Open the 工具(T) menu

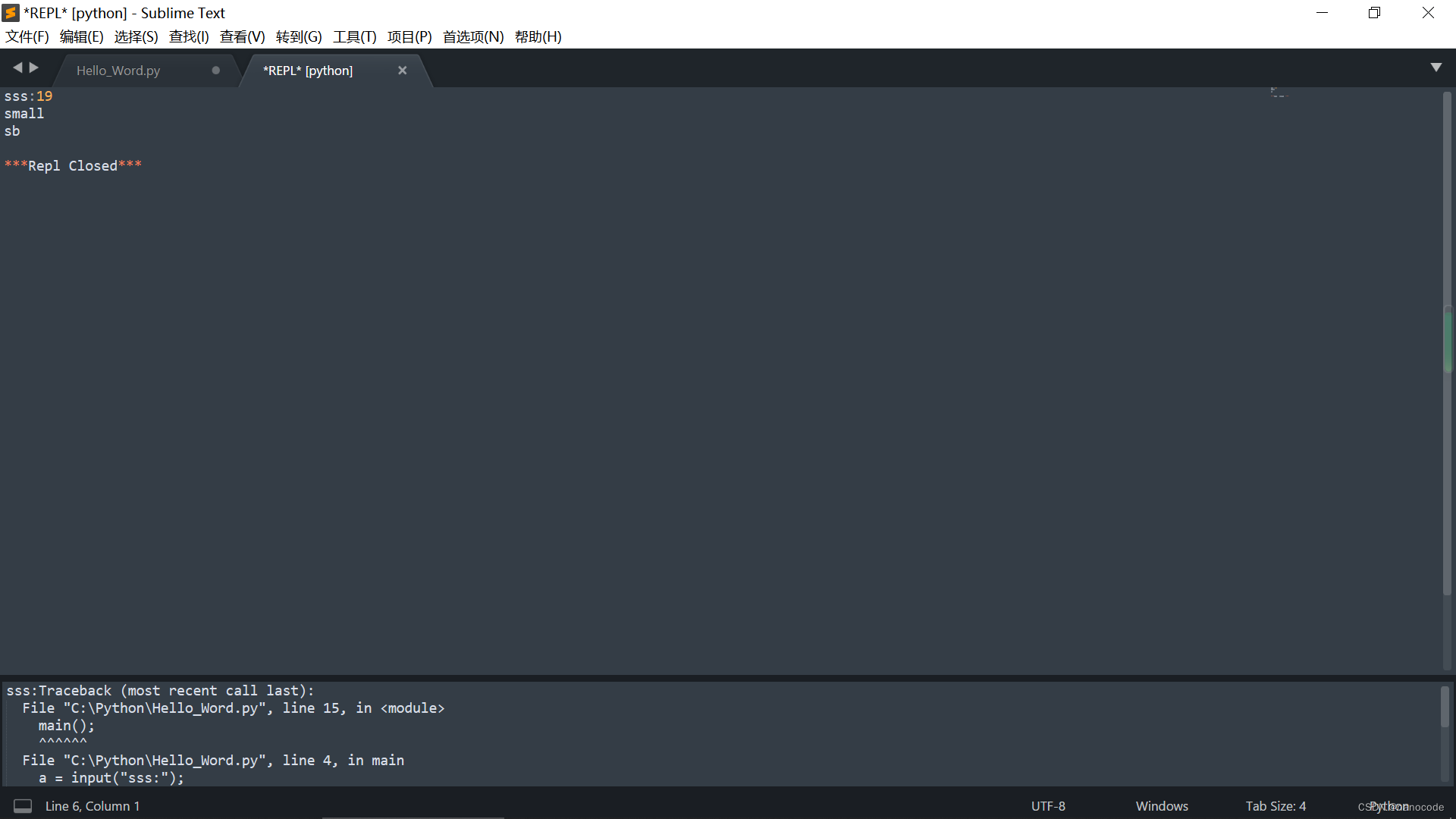354,36
